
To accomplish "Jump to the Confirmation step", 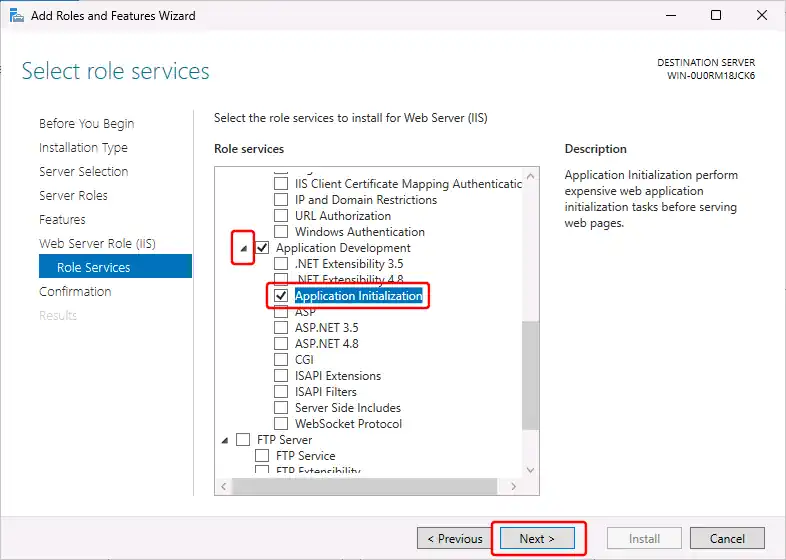I will tap(75, 292).
